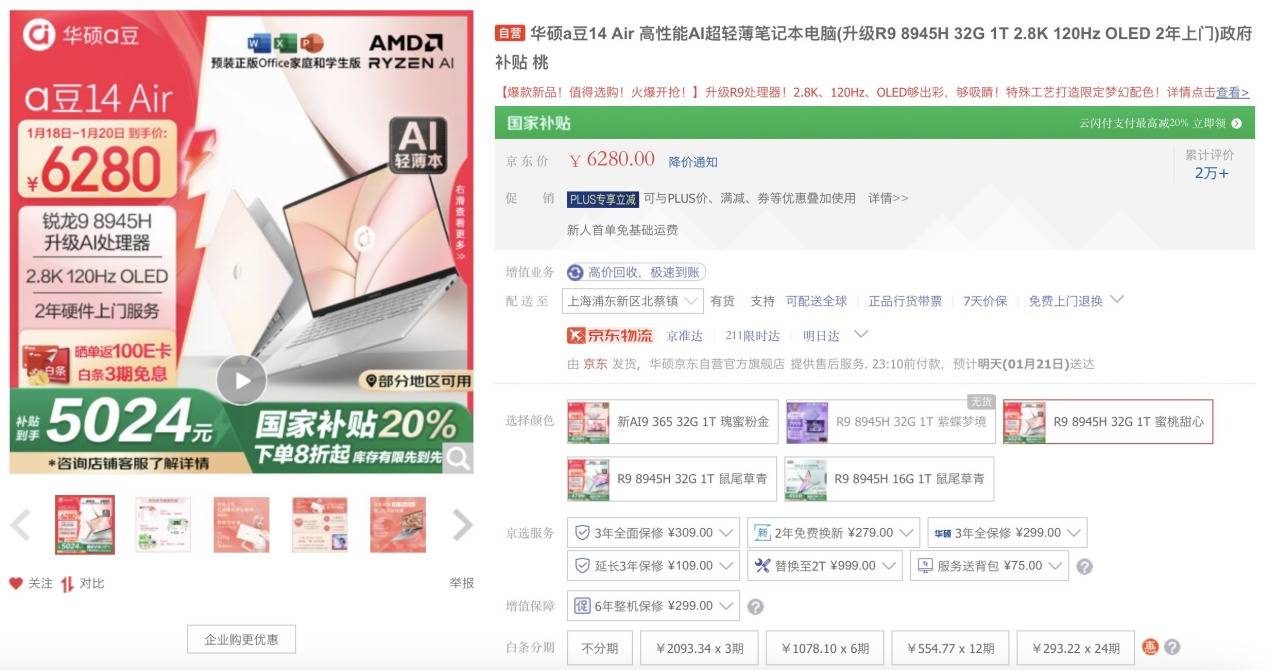Image resolution: width=1269 pixels, height=670 pixels.
Task: Select 新AI9 365 32G 1T 瑰蜜粉金 option
Action: [x=671, y=422]
